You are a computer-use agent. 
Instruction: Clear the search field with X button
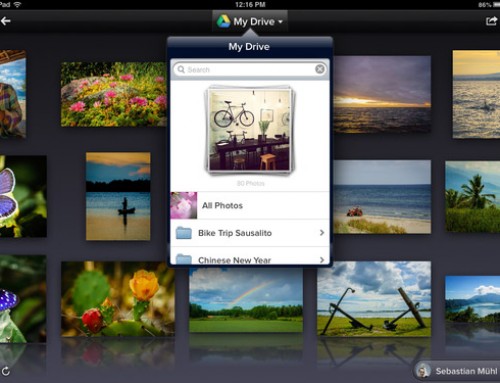[x=320, y=69]
